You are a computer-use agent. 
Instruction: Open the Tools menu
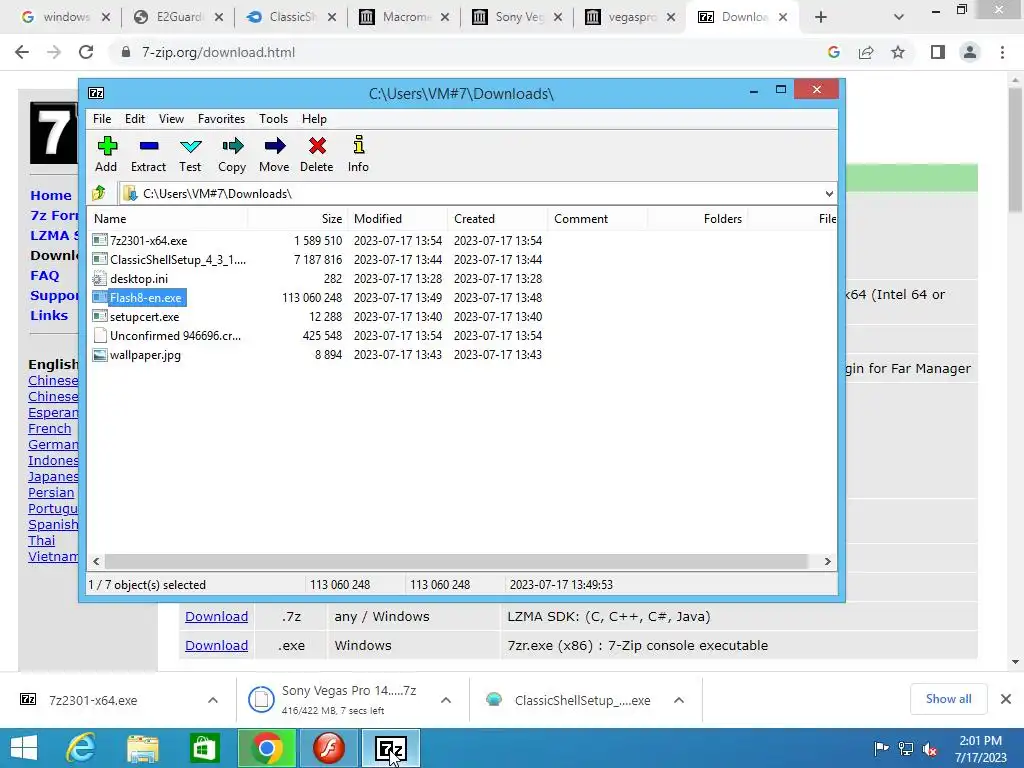274,119
